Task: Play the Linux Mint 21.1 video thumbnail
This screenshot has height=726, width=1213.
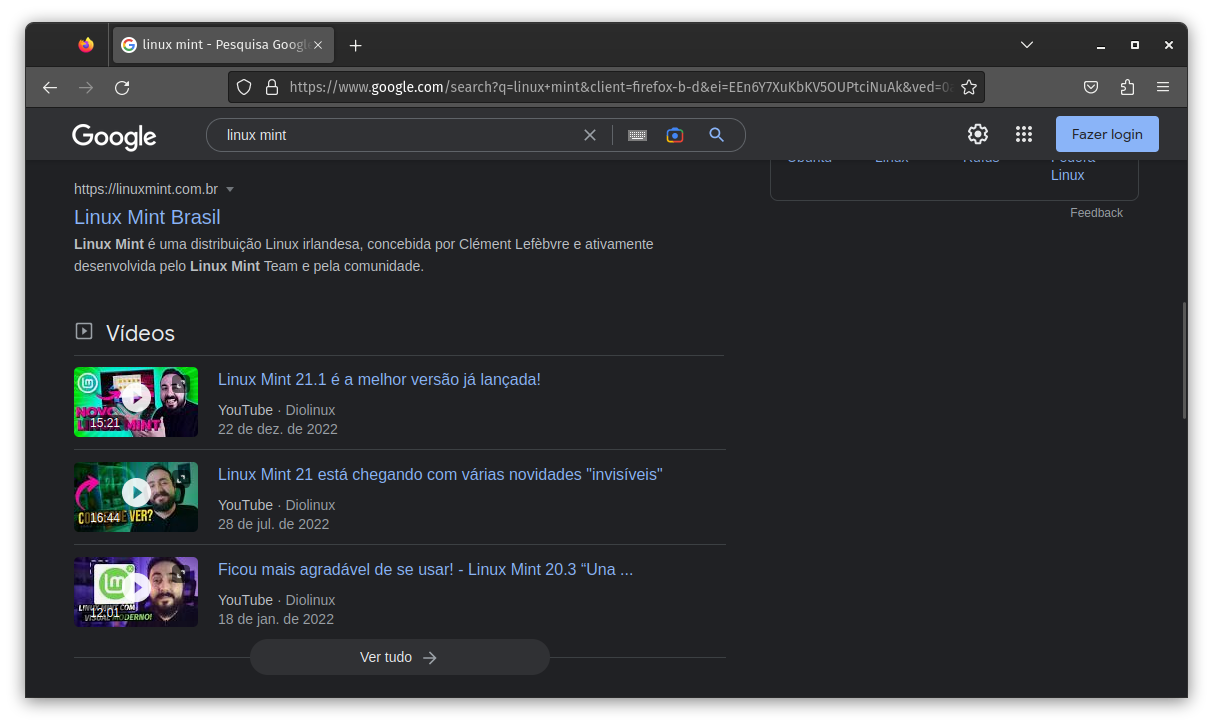Action: (136, 402)
